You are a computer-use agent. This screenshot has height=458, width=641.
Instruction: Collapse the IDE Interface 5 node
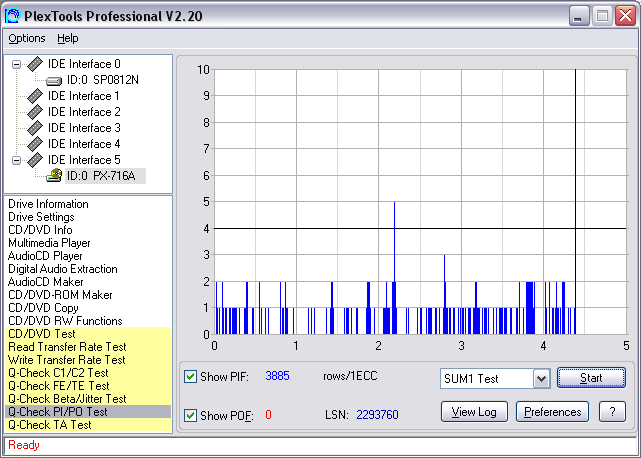click(16, 160)
